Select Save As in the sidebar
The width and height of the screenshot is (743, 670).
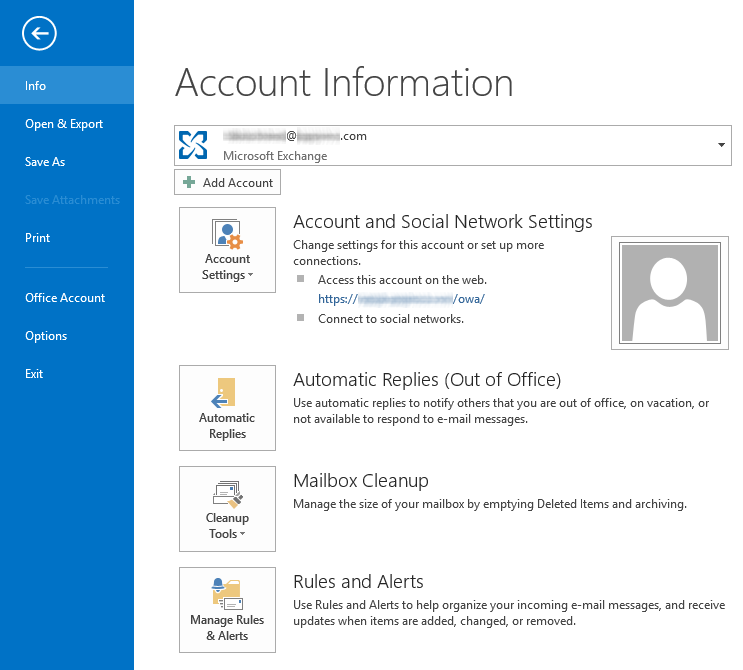(x=45, y=162)
